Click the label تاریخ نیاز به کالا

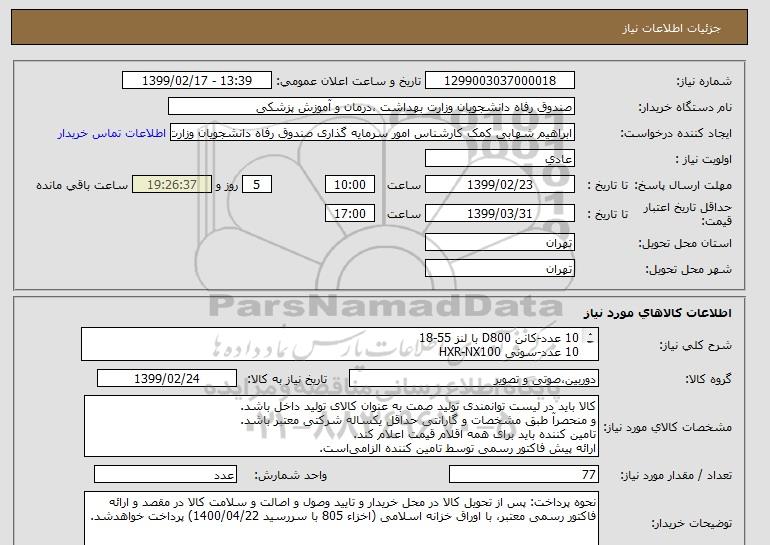point(287,379)
